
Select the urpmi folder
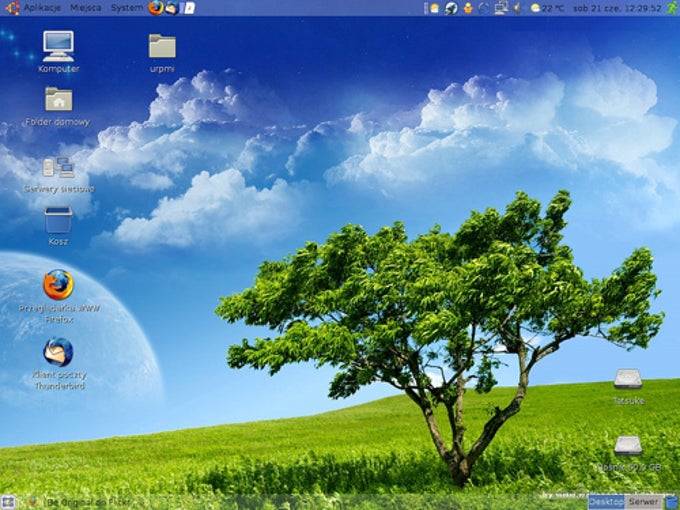[x=162, y=53]
